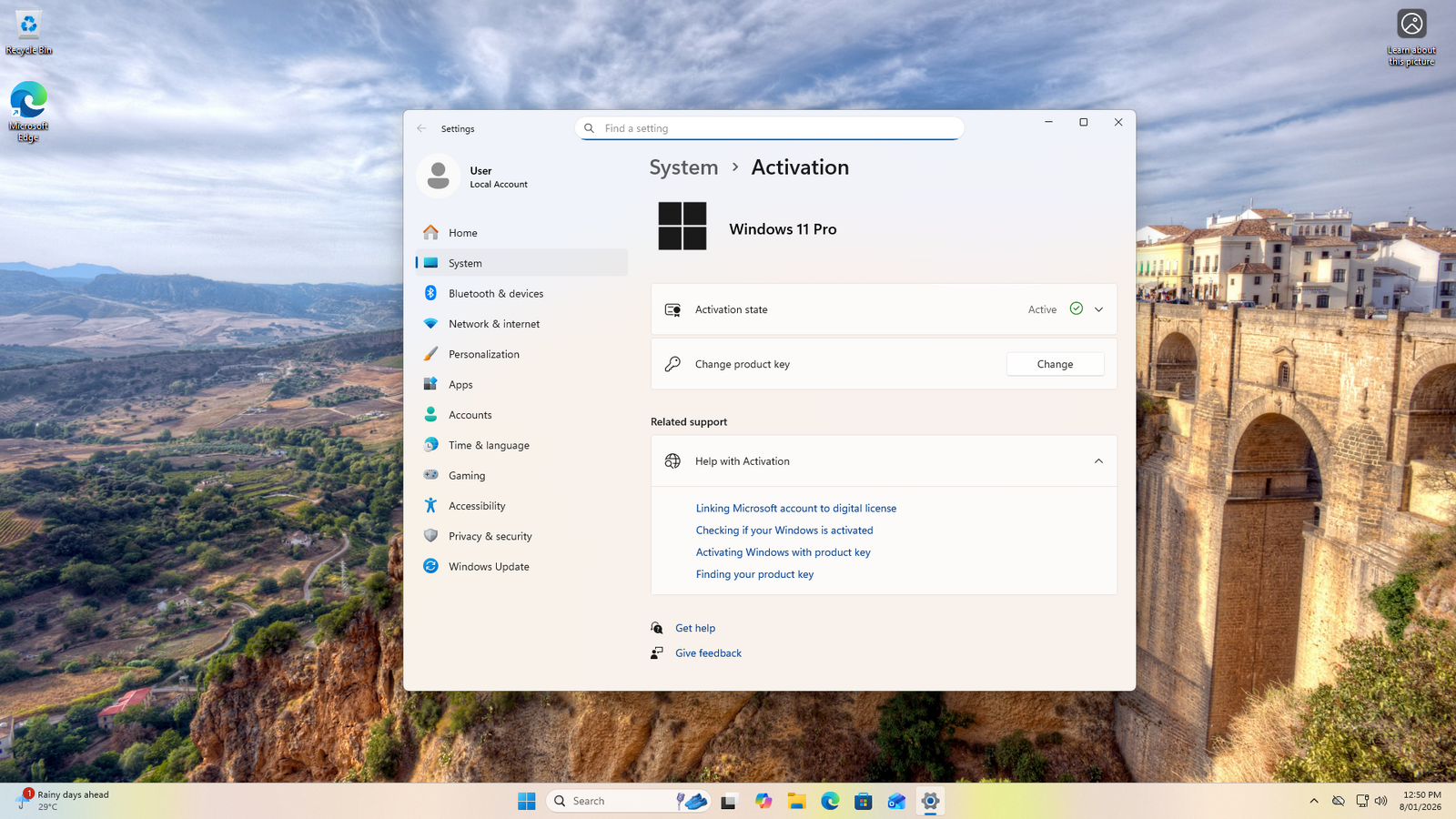Click the Accessibility figure icon

click(x=430, y=506)
